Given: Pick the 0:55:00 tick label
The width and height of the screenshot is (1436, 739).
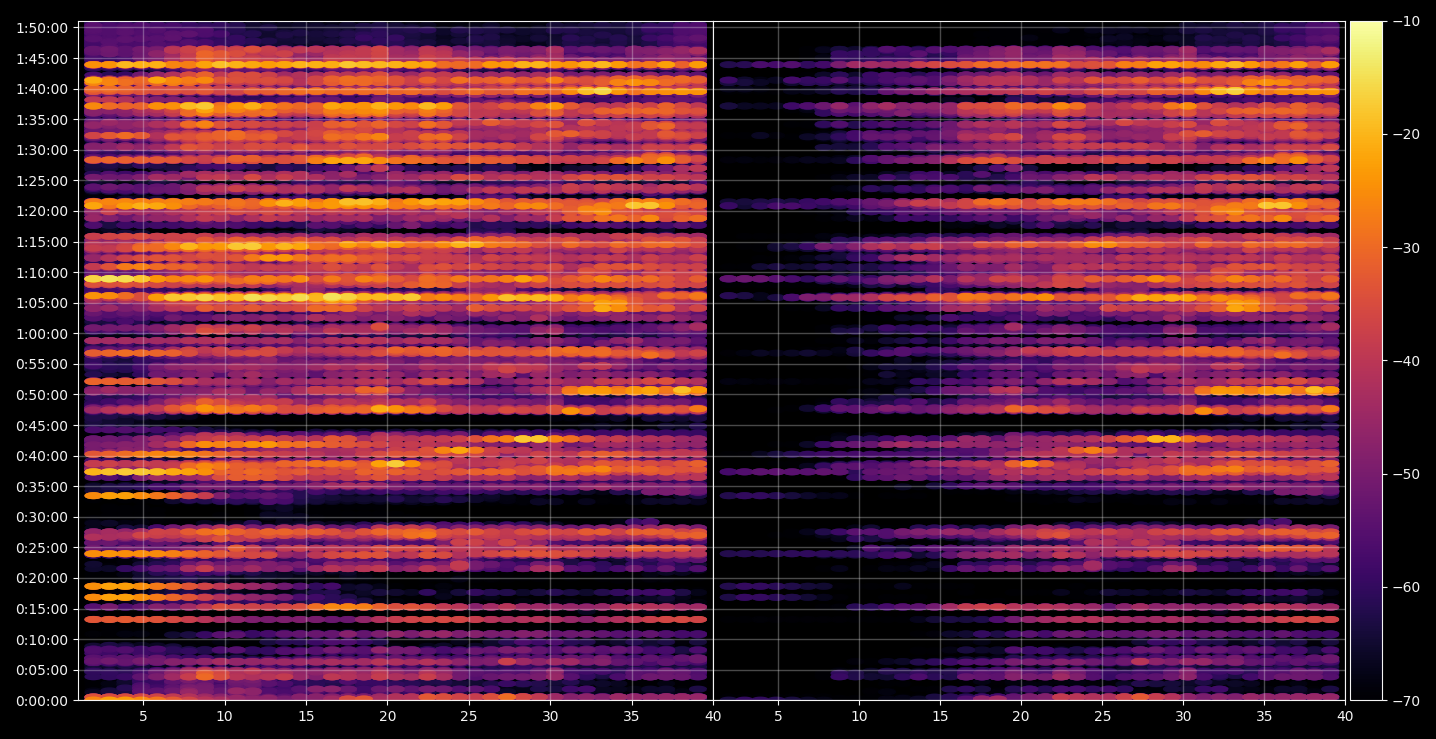Looking at the screenshot, I should [x=42, y=364].
